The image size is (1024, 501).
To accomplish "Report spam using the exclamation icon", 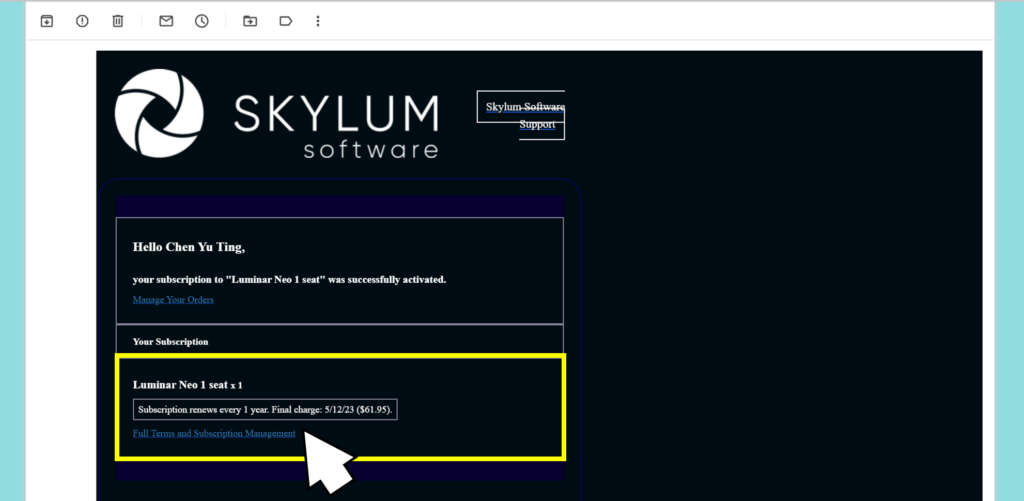I will 82,22.
